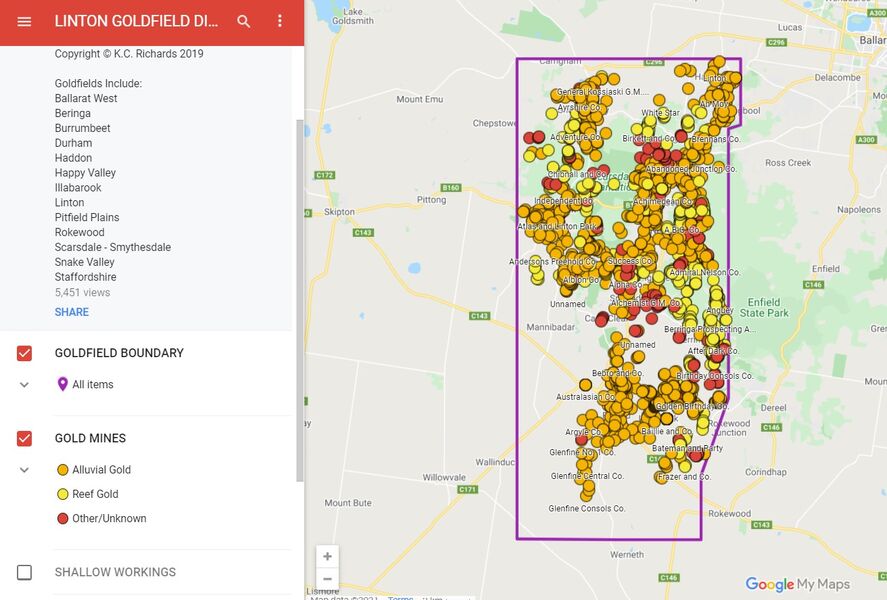Select All items in Goldfield Boundary
The width and height of the screenshot is (887, 600).
pos(93,385)
